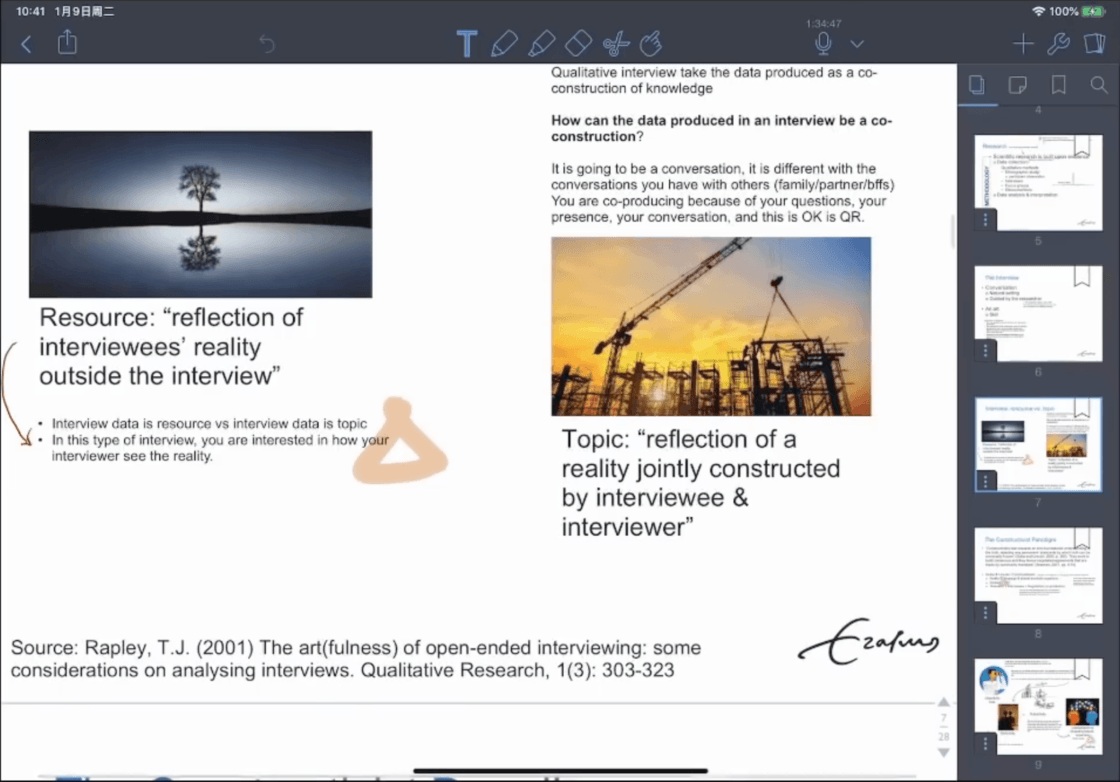Toggle bookmark on page 8 thumbnail
The height and width of the screenshot is (782, 1120).
click(1082, 538)
